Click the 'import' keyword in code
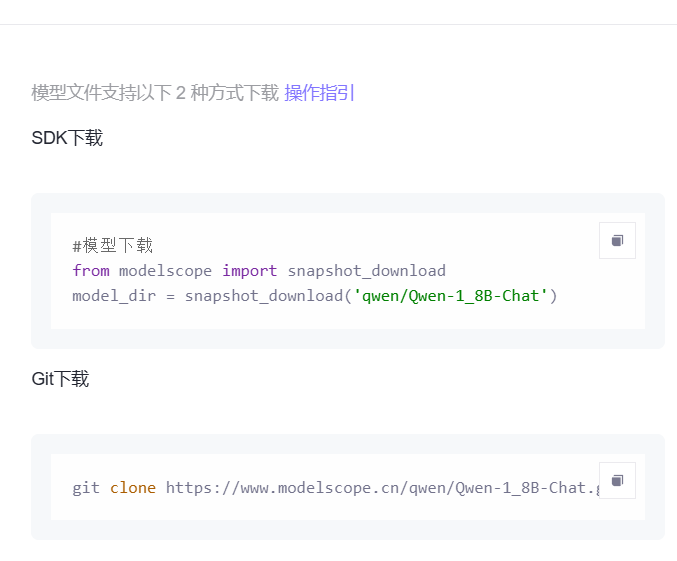This screenshot has height=561, width=677. [x=250, y=271]
